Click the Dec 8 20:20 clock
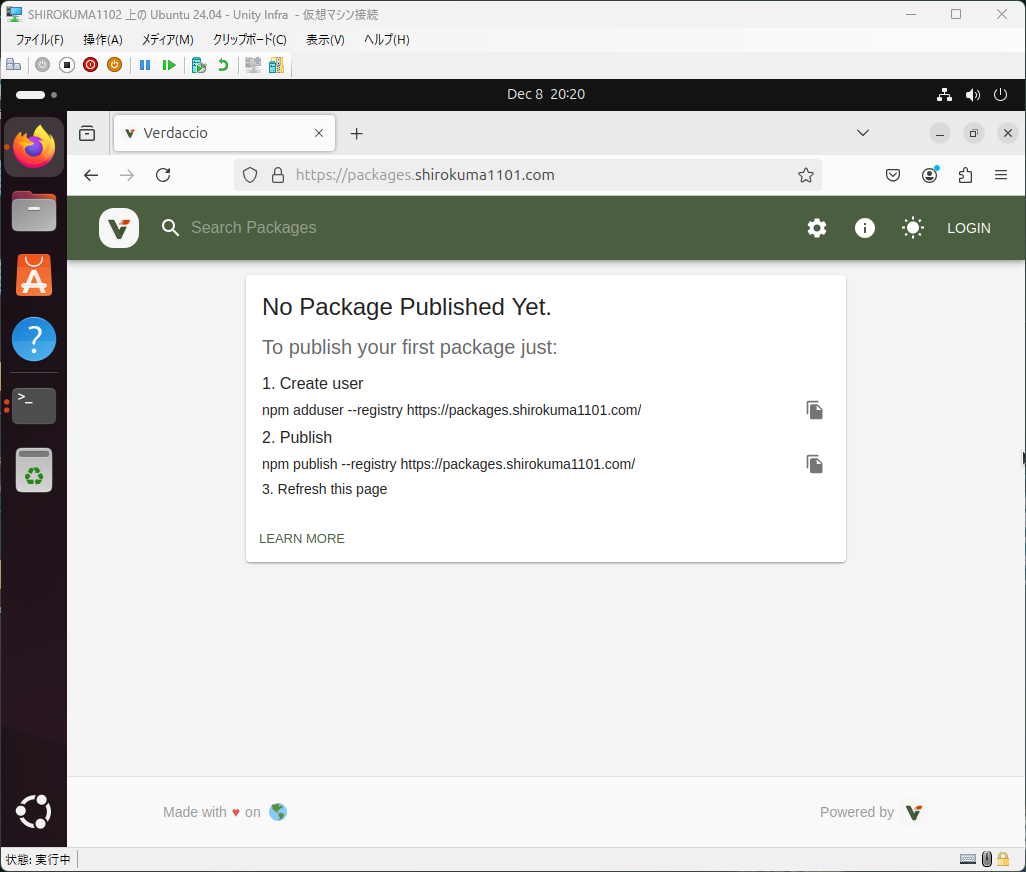Viewport: 1026px width, 872px height. coord(546,94)
